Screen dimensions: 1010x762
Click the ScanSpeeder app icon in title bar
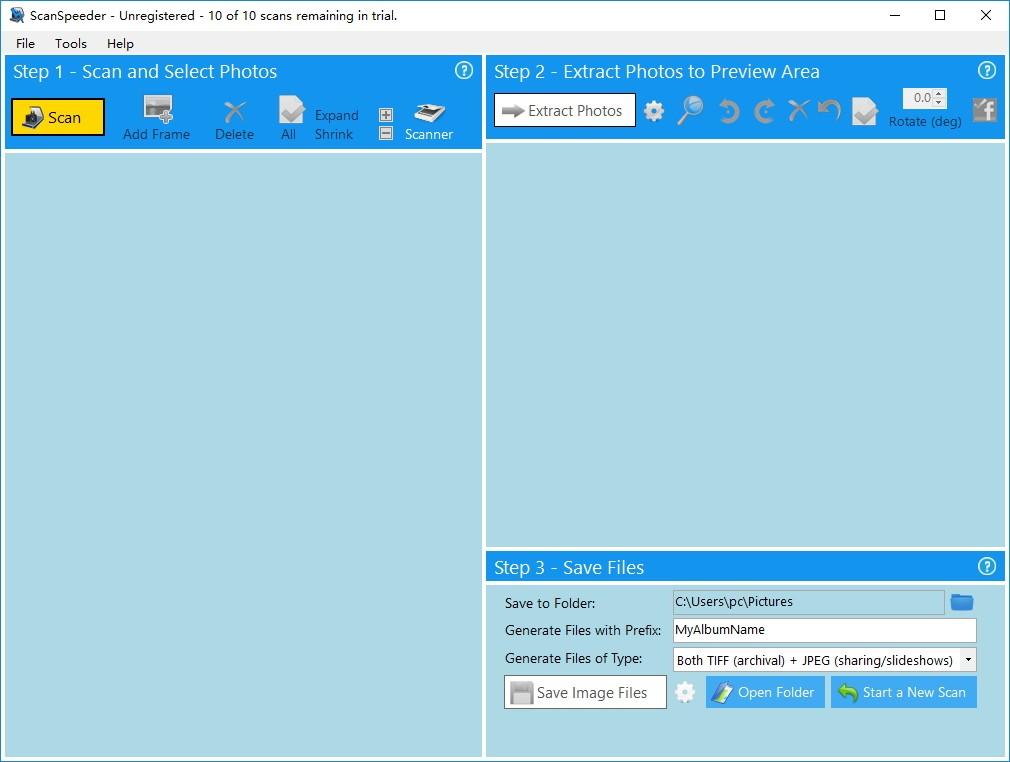17,15
